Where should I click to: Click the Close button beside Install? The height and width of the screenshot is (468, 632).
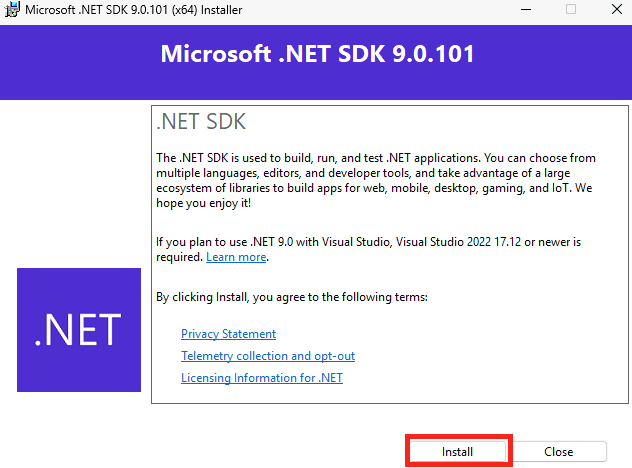pyautogui.click(x=559, y=452)
